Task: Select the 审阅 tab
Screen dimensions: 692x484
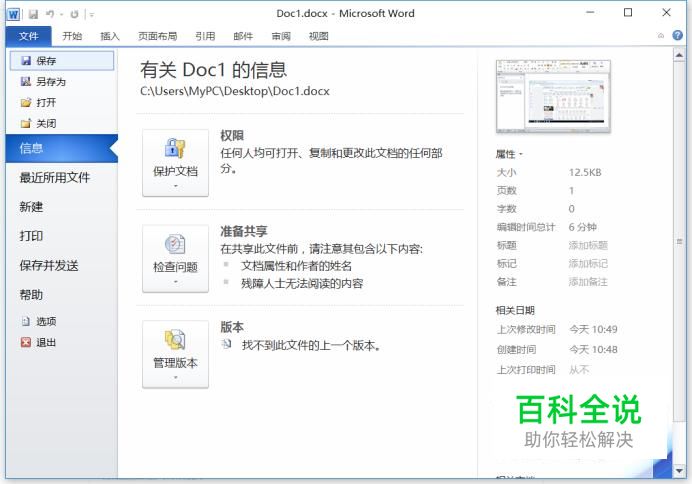Action: point(281,36)
